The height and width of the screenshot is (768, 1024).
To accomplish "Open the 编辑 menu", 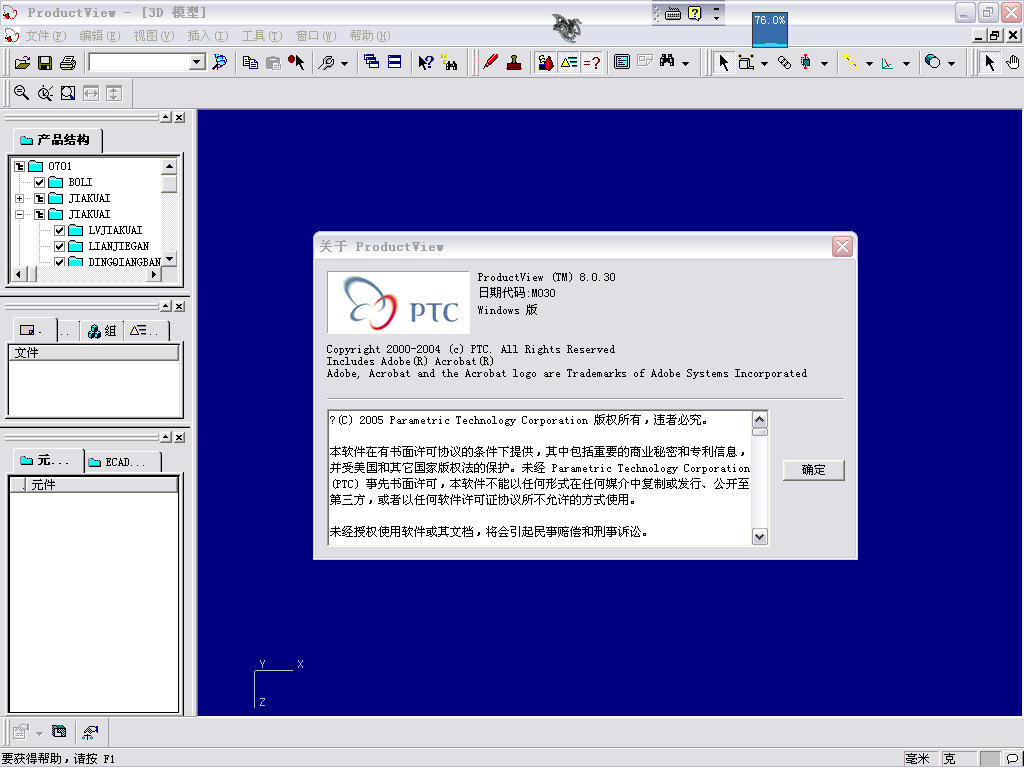I will pyautogui.click(x=99, y=36).
